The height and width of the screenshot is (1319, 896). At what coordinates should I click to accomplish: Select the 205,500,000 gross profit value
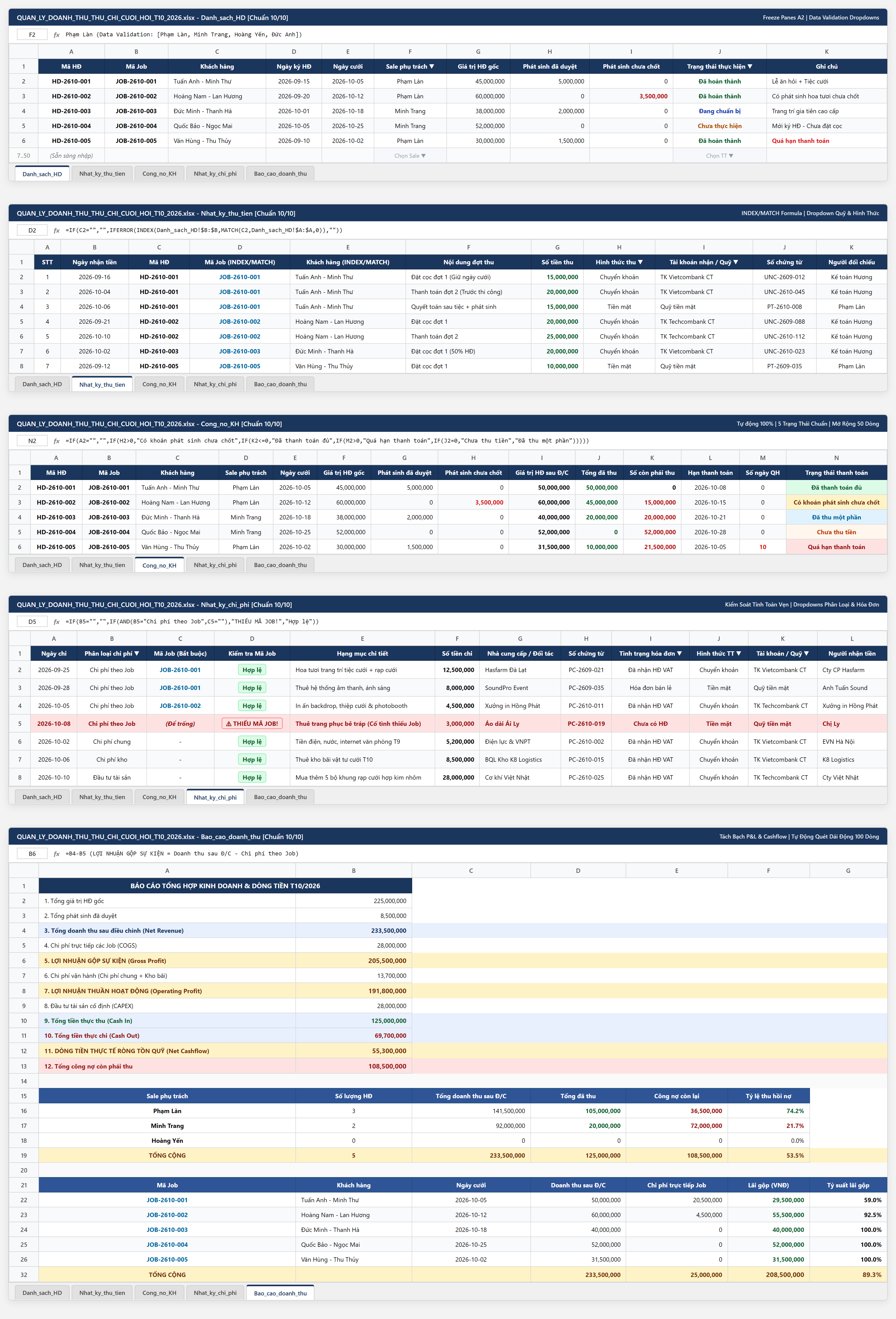point(354,961)
